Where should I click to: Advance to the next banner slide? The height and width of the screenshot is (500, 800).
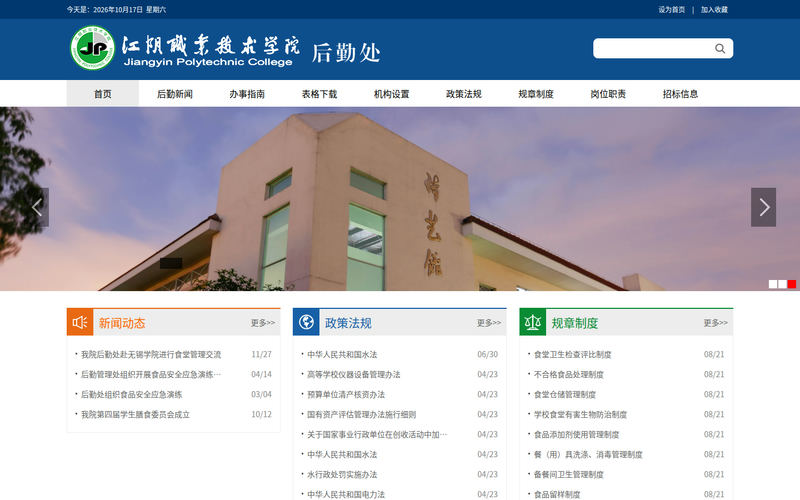763,207
